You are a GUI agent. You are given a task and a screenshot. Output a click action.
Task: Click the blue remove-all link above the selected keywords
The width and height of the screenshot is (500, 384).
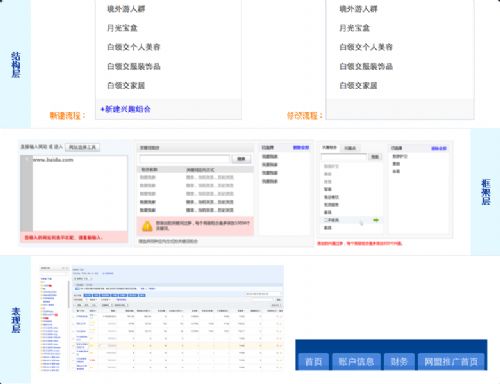pyautogui.click(x=301, y=148)
